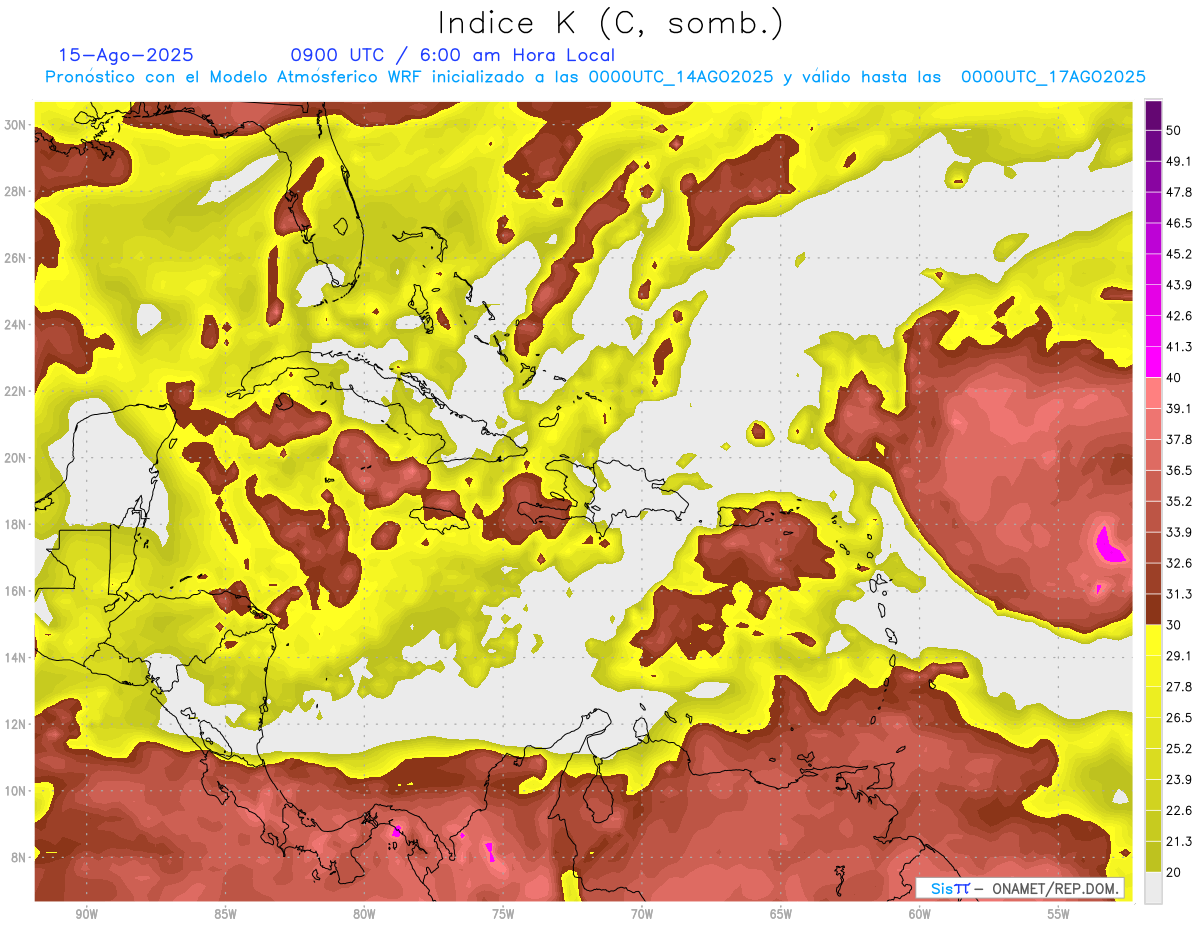Click the "26.5" colorbar value
1200x927 pixels.
[x=1178, y=717]
